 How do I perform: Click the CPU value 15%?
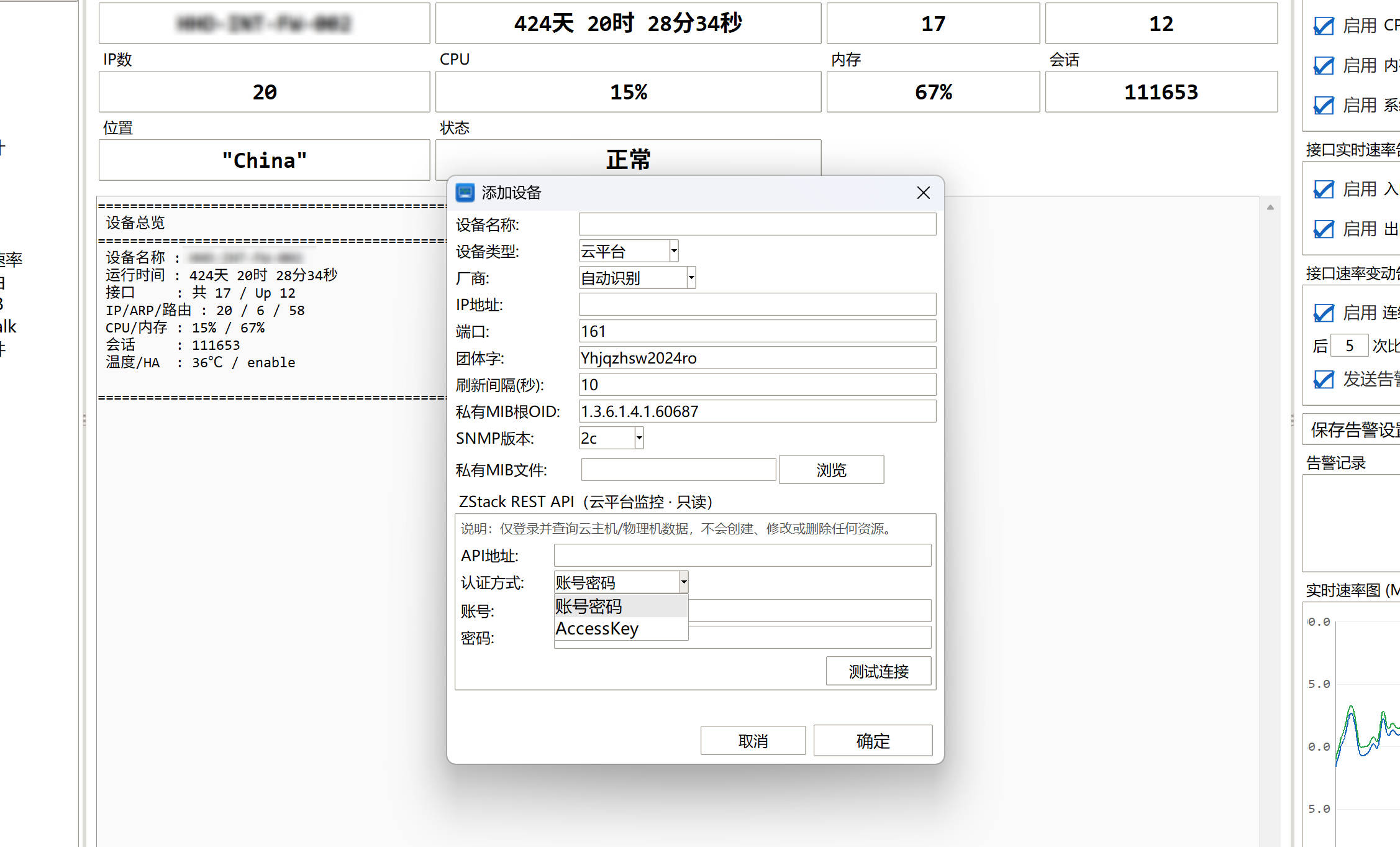pos(628,91)
